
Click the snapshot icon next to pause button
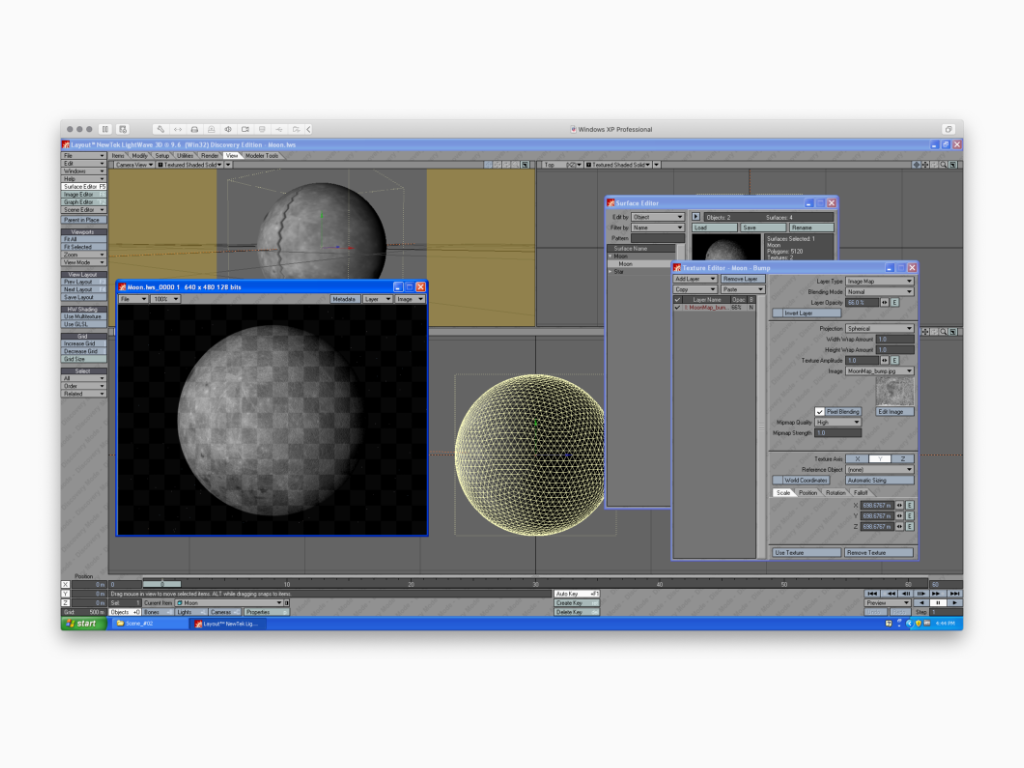pyautogui.click(x=123, y=129)
